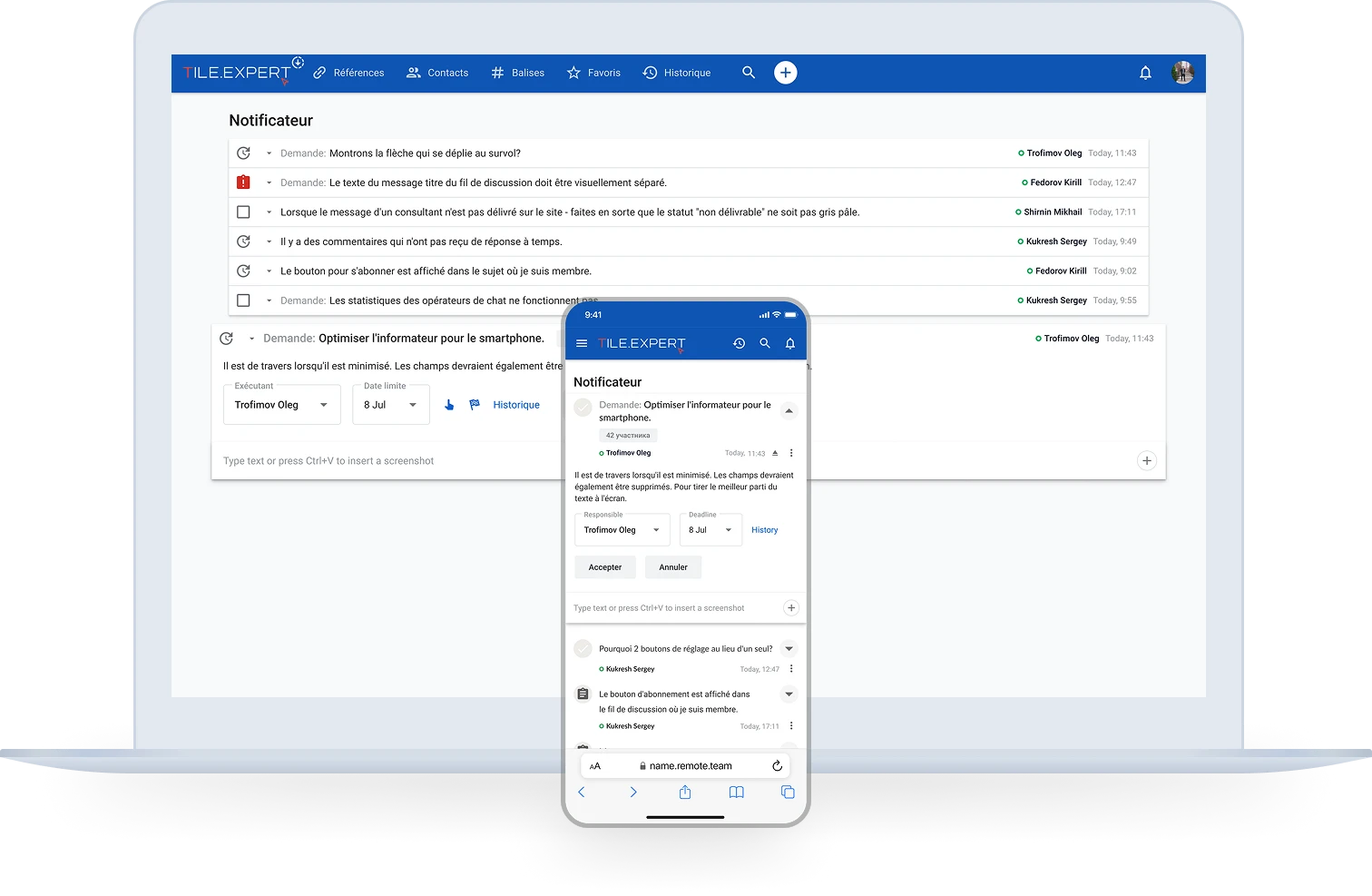
Task: Tap the share icon in the phone browser bar
Action: click(685, 793)
